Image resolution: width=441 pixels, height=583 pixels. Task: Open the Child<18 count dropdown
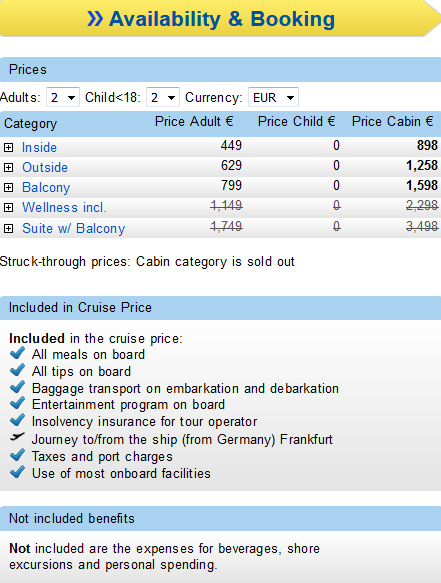pyautogui.click(x=162, y=97)
